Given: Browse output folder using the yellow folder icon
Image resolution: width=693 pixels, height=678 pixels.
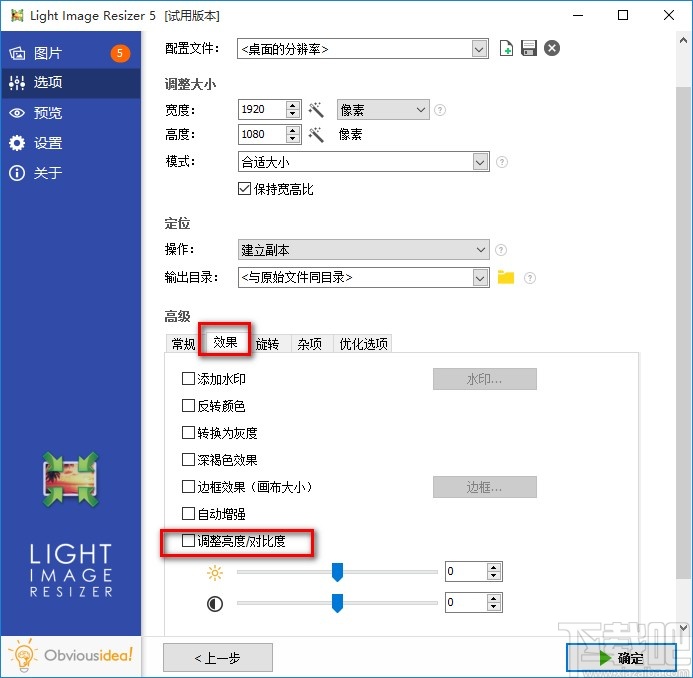Looking at the screenshot, I should tap(506, 277).
